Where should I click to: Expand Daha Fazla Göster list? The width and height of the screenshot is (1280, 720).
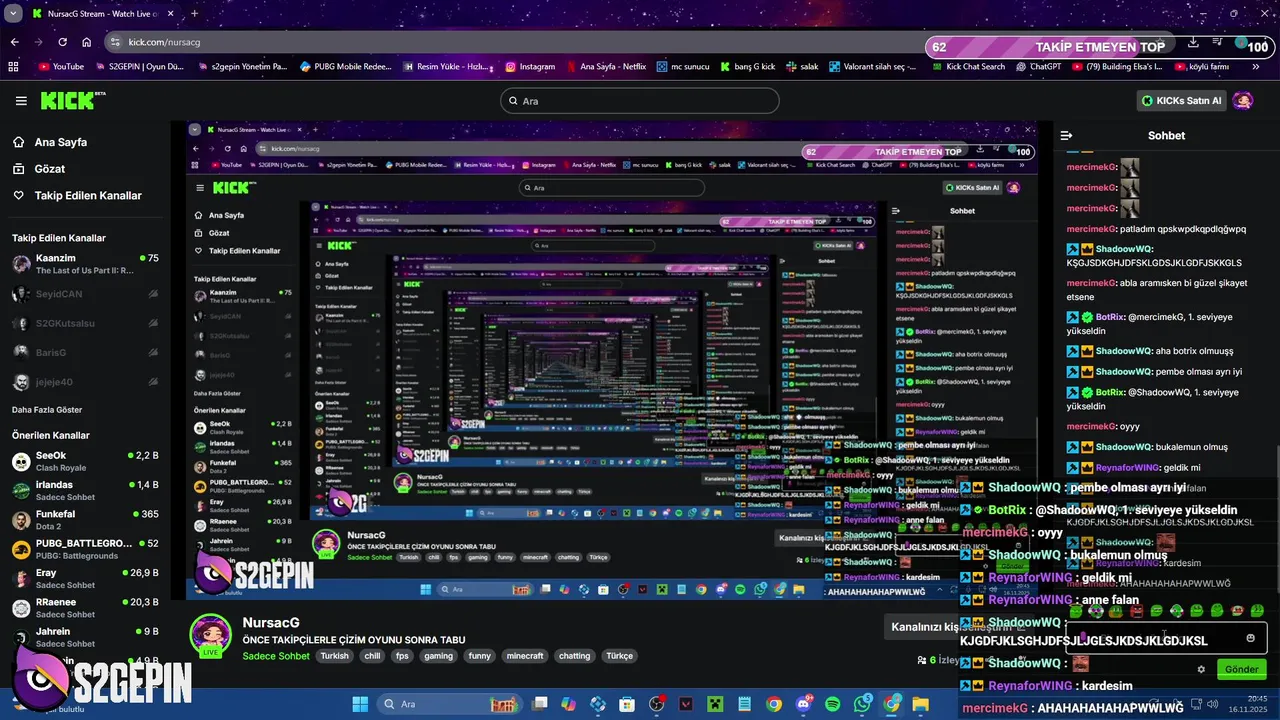click(47, 410)
